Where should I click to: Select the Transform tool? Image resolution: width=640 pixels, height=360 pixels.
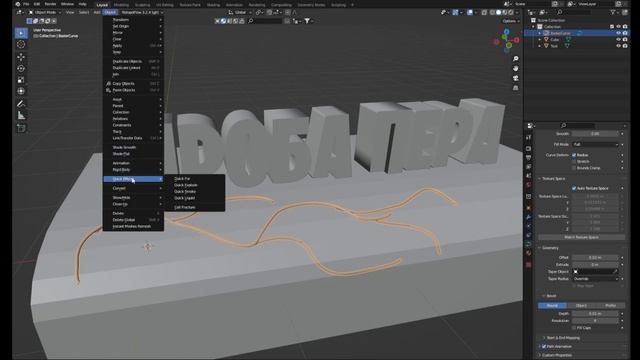click(x=21, y=91)
